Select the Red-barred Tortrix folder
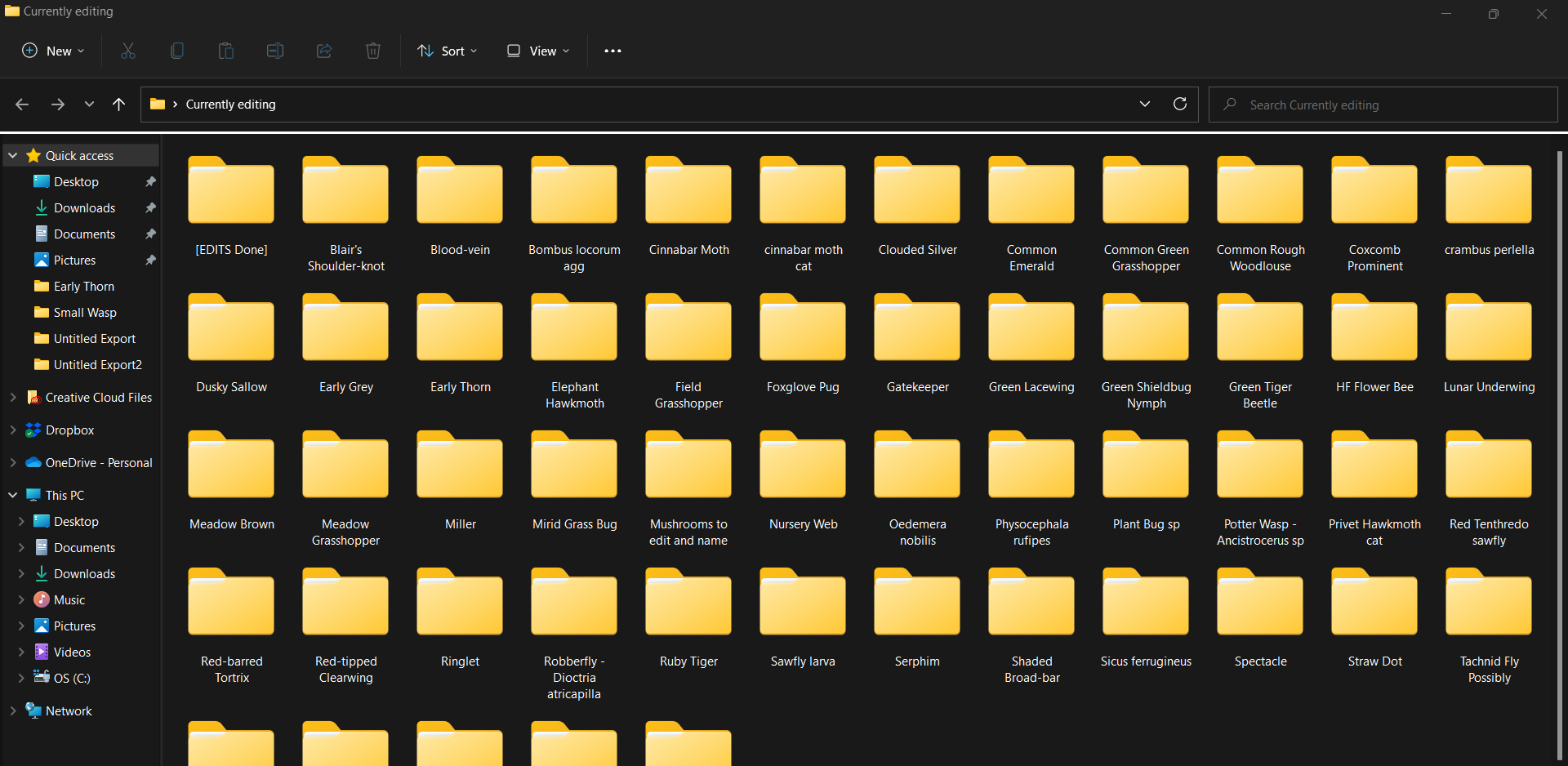Viewport: 1568px width, 766px height. tap(231, 625)
